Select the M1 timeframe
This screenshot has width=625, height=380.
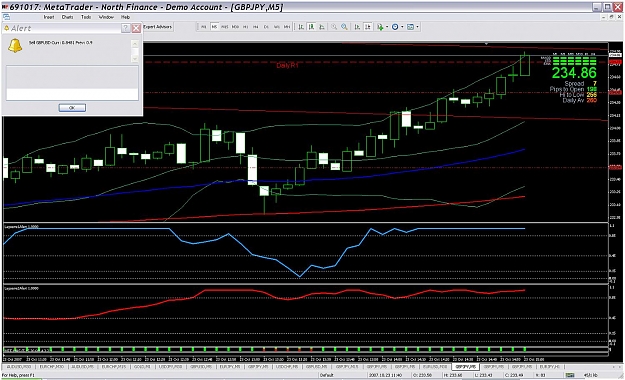(204, 27)
